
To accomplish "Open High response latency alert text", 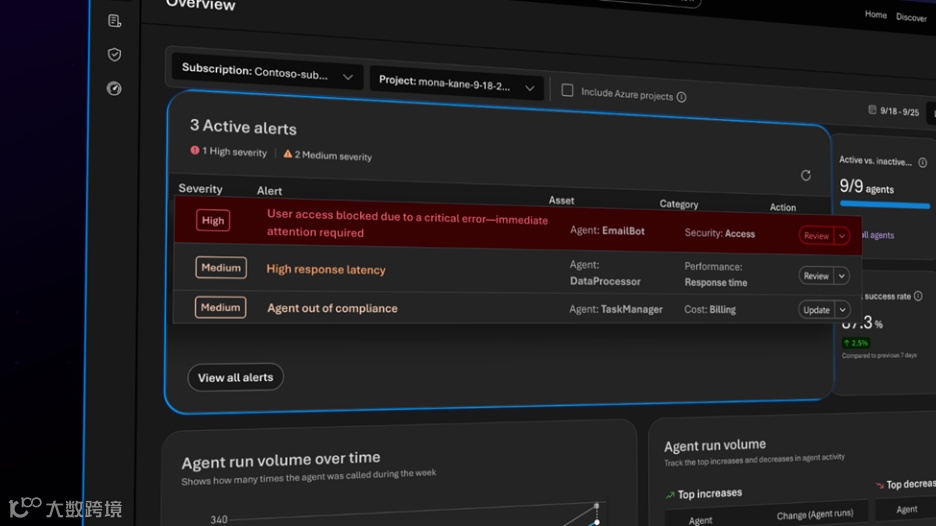I will point(326,269).
